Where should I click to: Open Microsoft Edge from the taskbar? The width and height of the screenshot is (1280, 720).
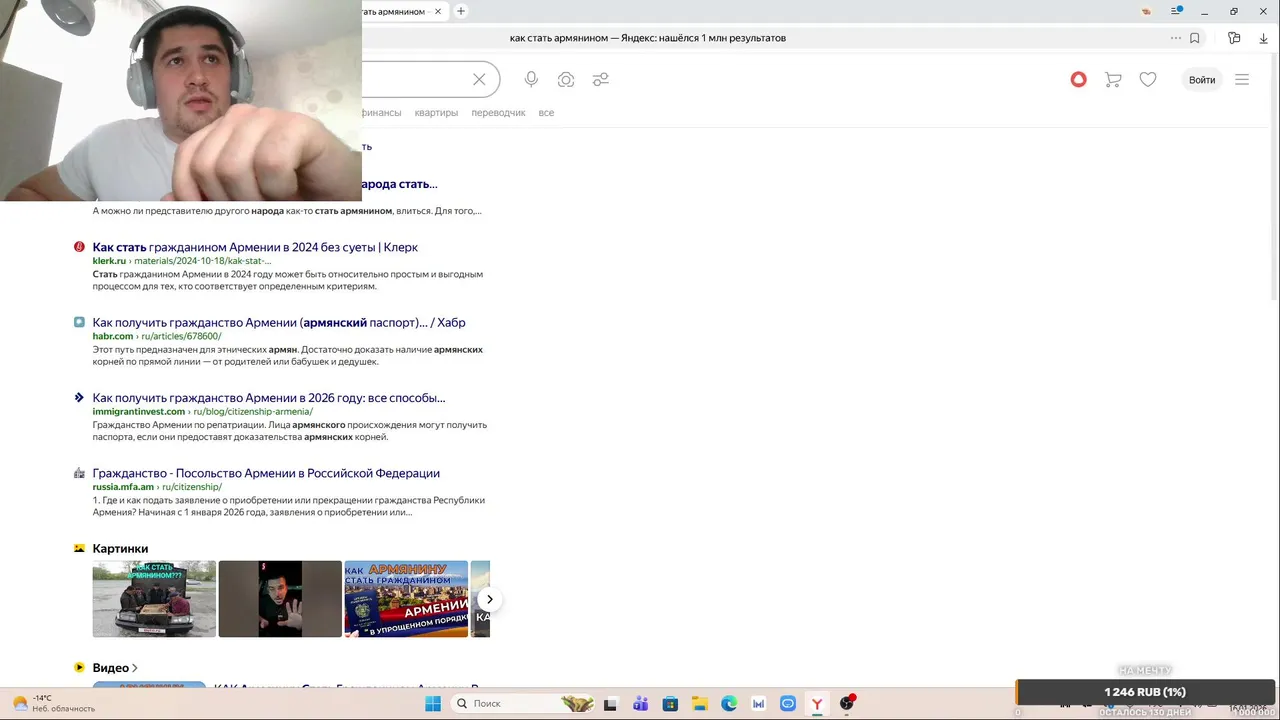(x=729, y=704)
